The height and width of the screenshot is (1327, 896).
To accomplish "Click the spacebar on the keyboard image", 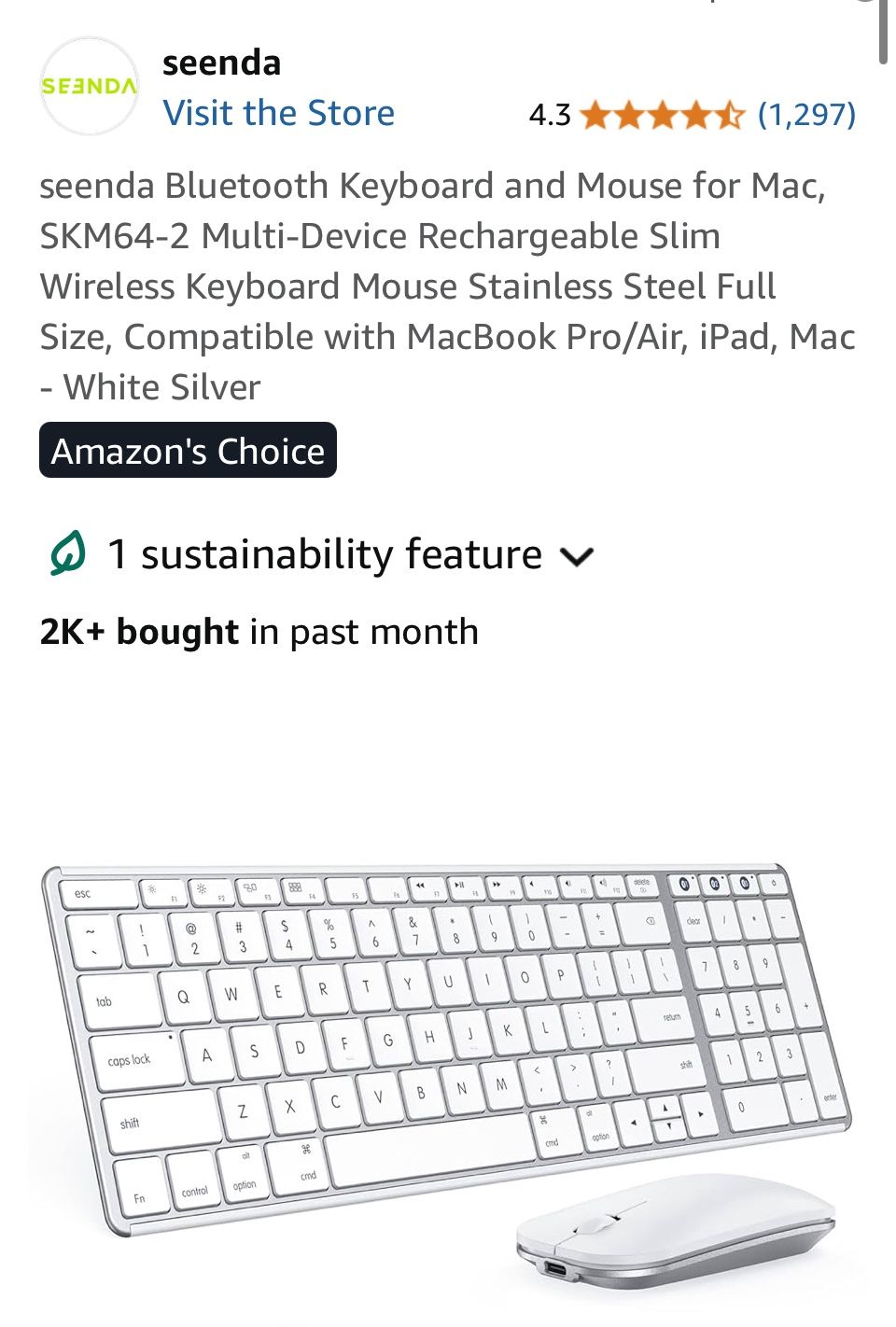I will (429, 1151).
